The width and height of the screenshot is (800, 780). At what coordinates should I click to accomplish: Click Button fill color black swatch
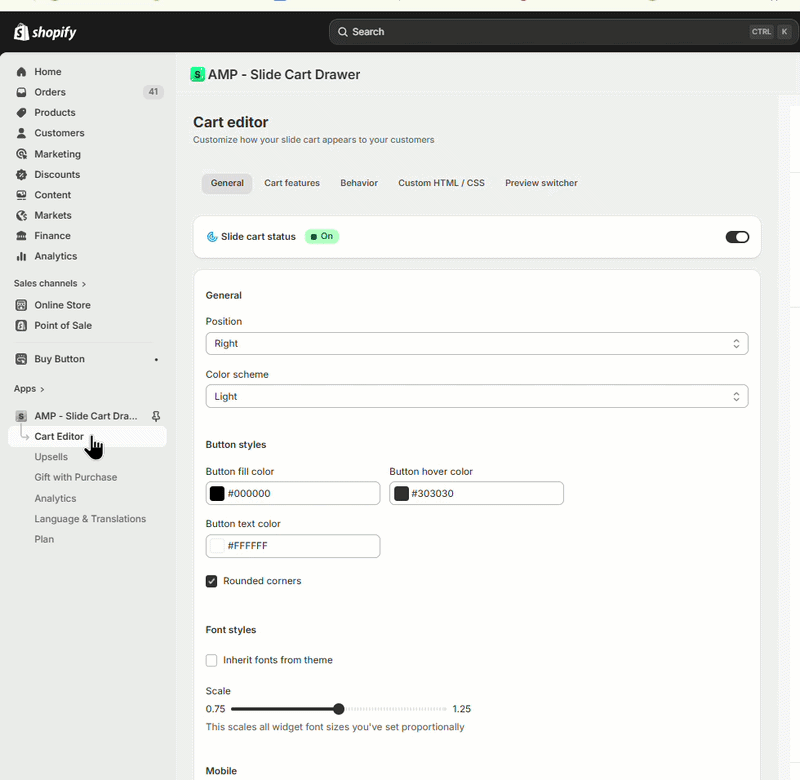tap(217, 493)
